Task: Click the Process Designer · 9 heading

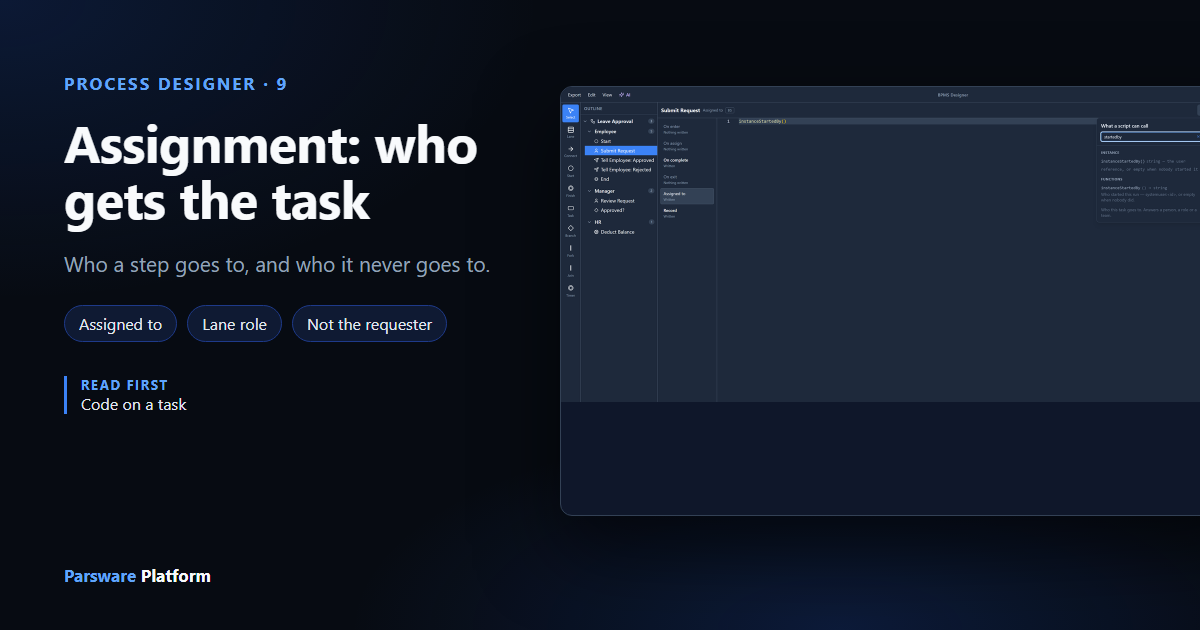Action: point(175,84)
